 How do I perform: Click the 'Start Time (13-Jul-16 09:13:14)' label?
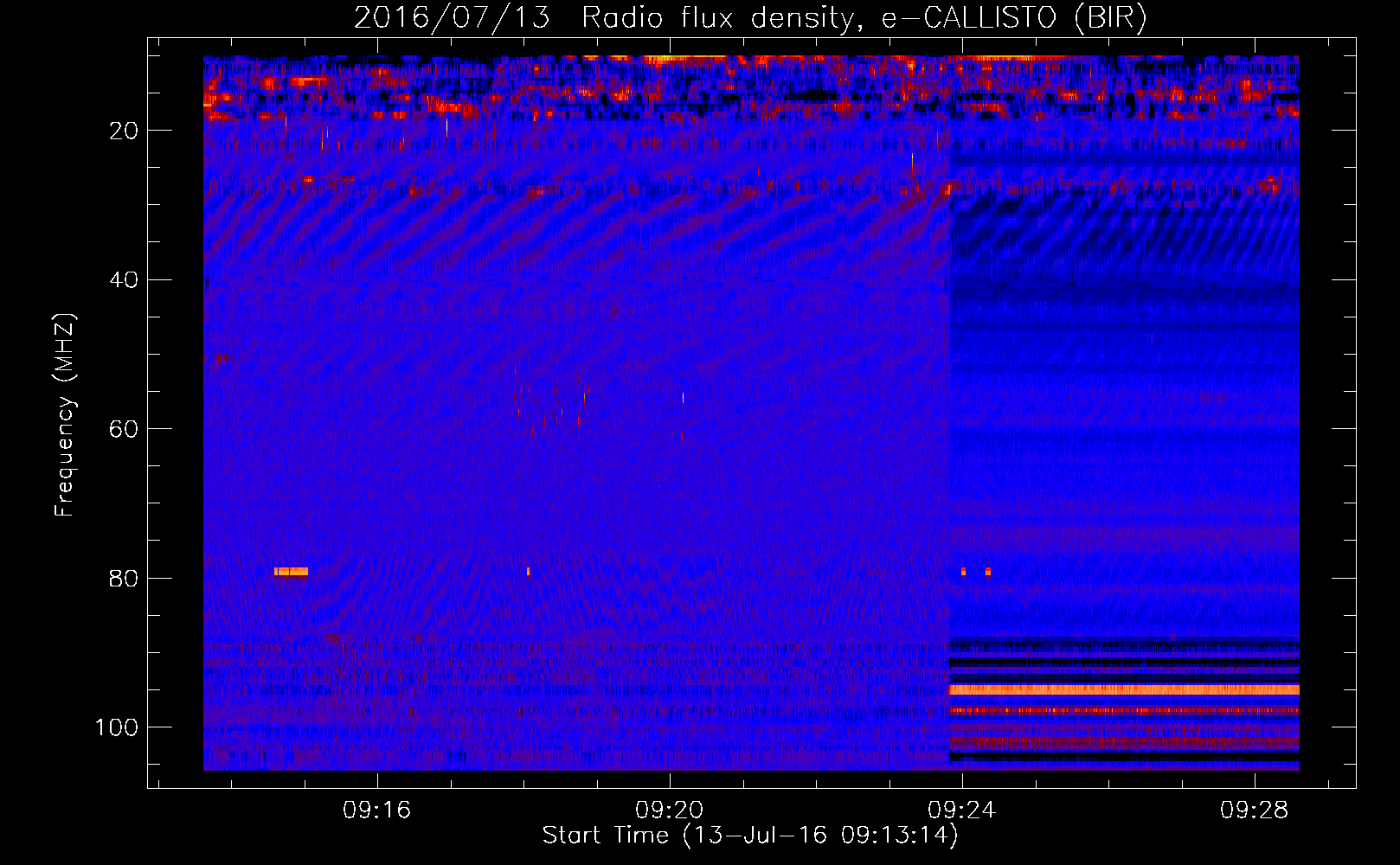tap(750, 836)
